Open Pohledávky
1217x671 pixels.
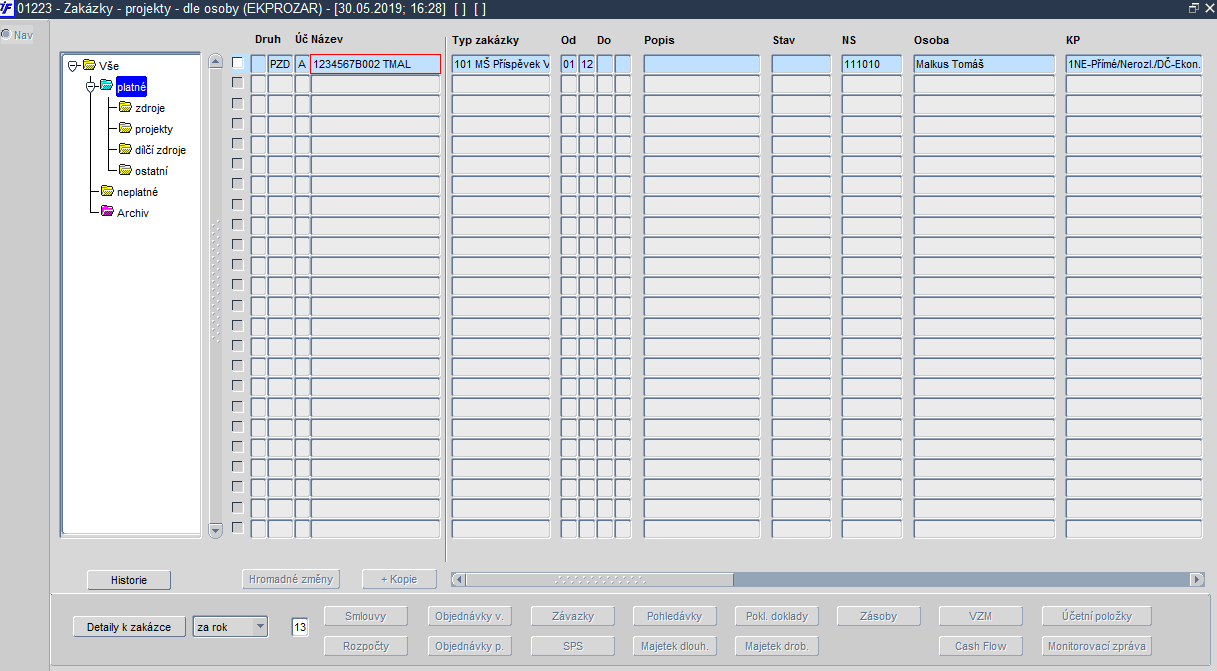(x=674, y=616)
